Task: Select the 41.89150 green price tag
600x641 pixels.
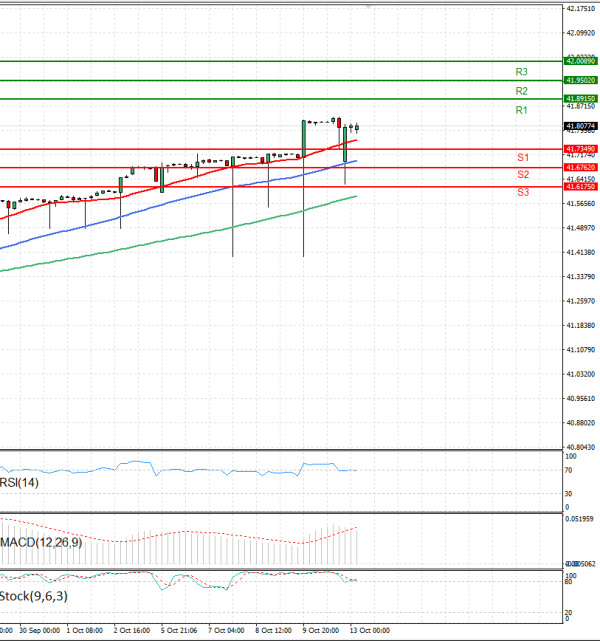Action: (x=580, y=99)
